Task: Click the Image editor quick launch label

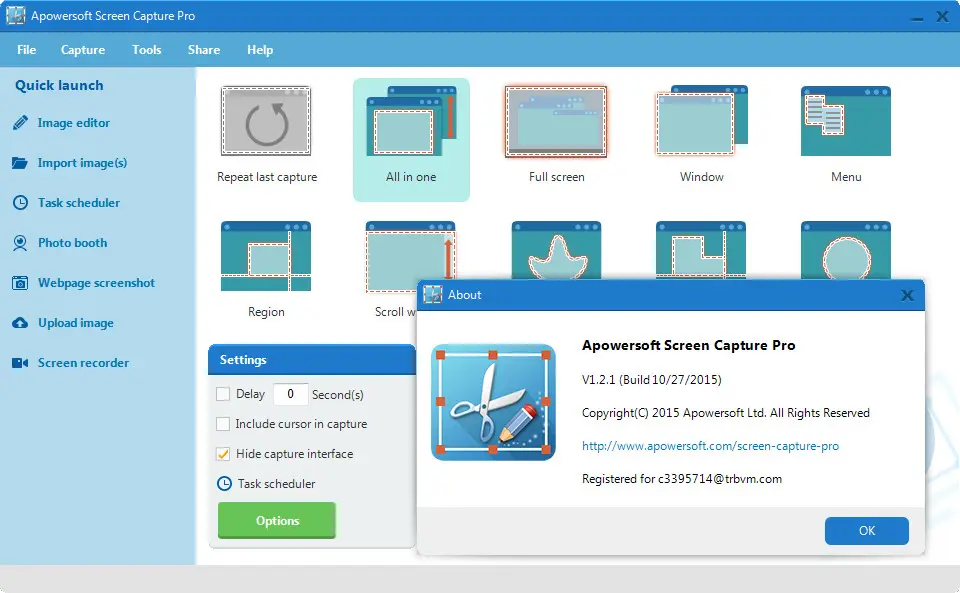Action: pos(73,123)
